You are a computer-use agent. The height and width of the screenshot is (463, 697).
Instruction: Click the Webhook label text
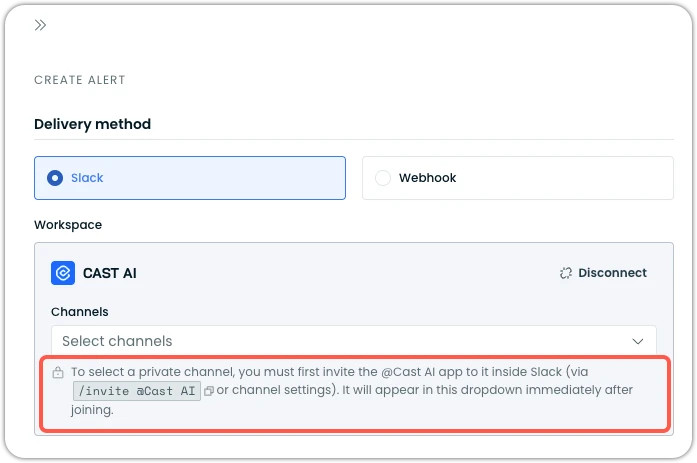[428, 178]
